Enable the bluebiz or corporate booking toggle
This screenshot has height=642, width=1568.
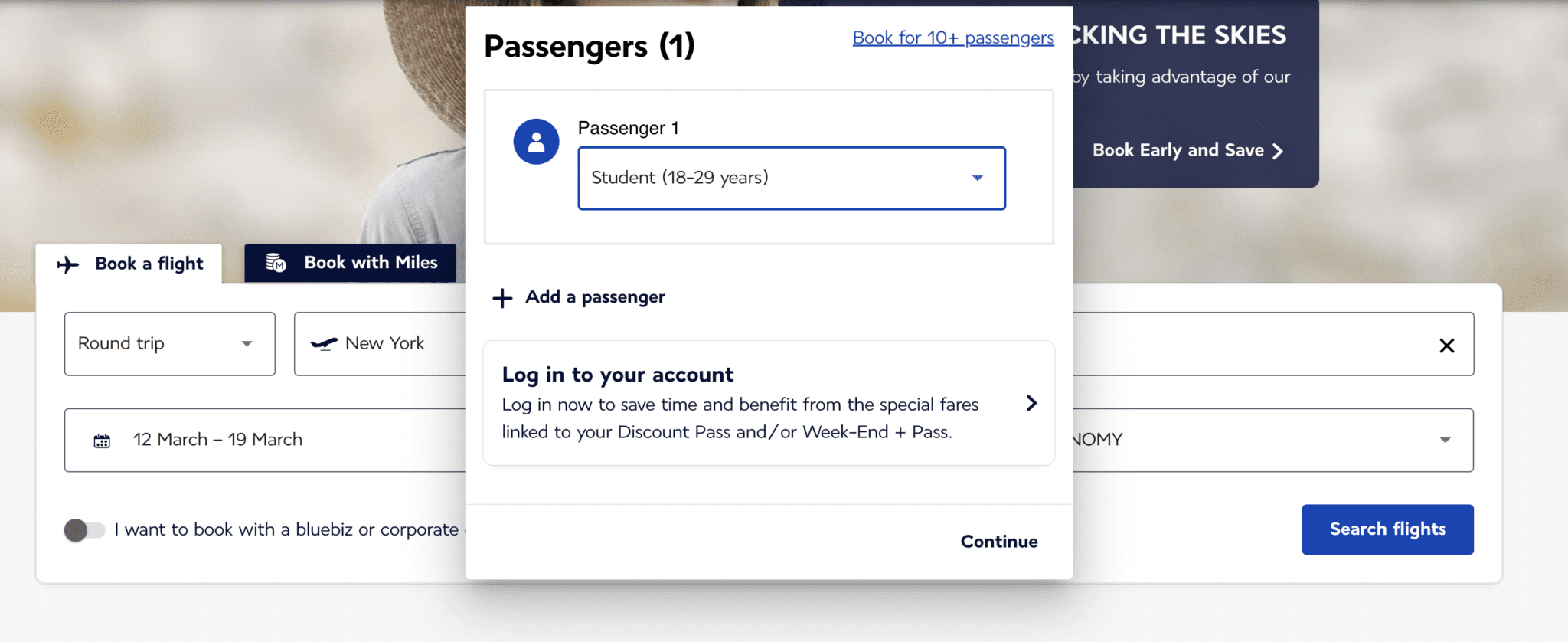[84, 529]
